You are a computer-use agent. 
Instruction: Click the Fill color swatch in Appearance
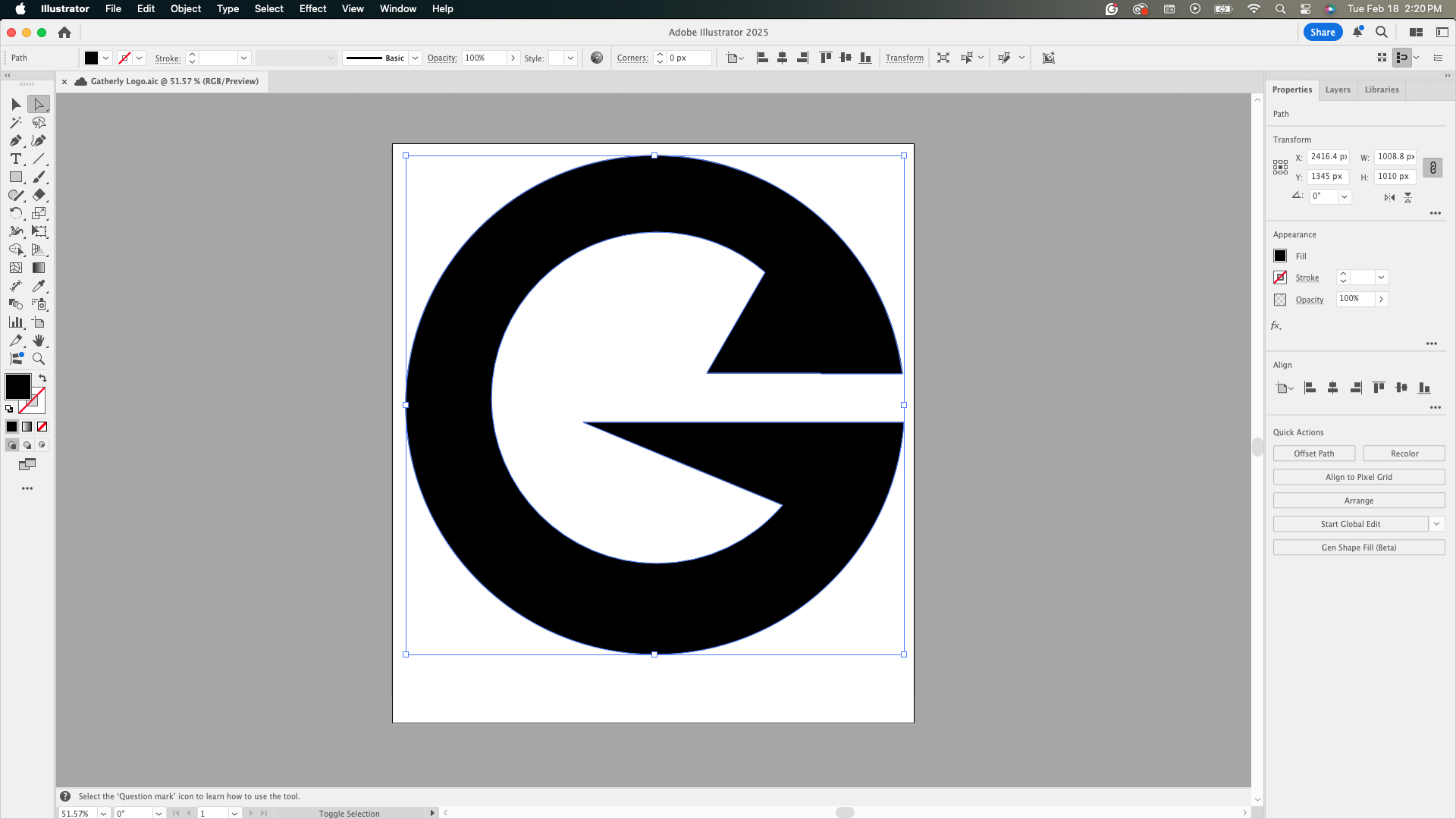point(1280,256)
